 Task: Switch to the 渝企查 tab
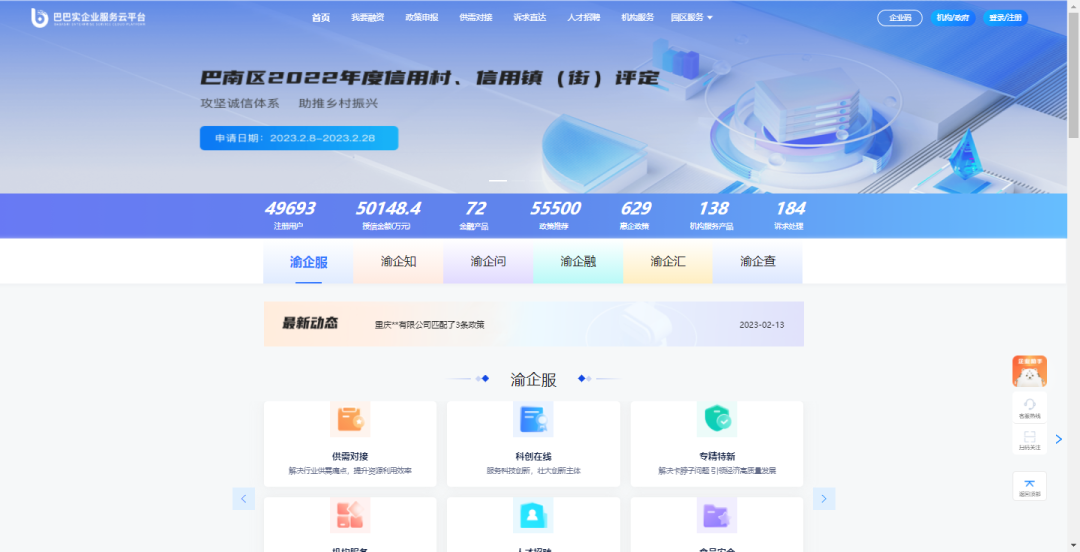757,262
